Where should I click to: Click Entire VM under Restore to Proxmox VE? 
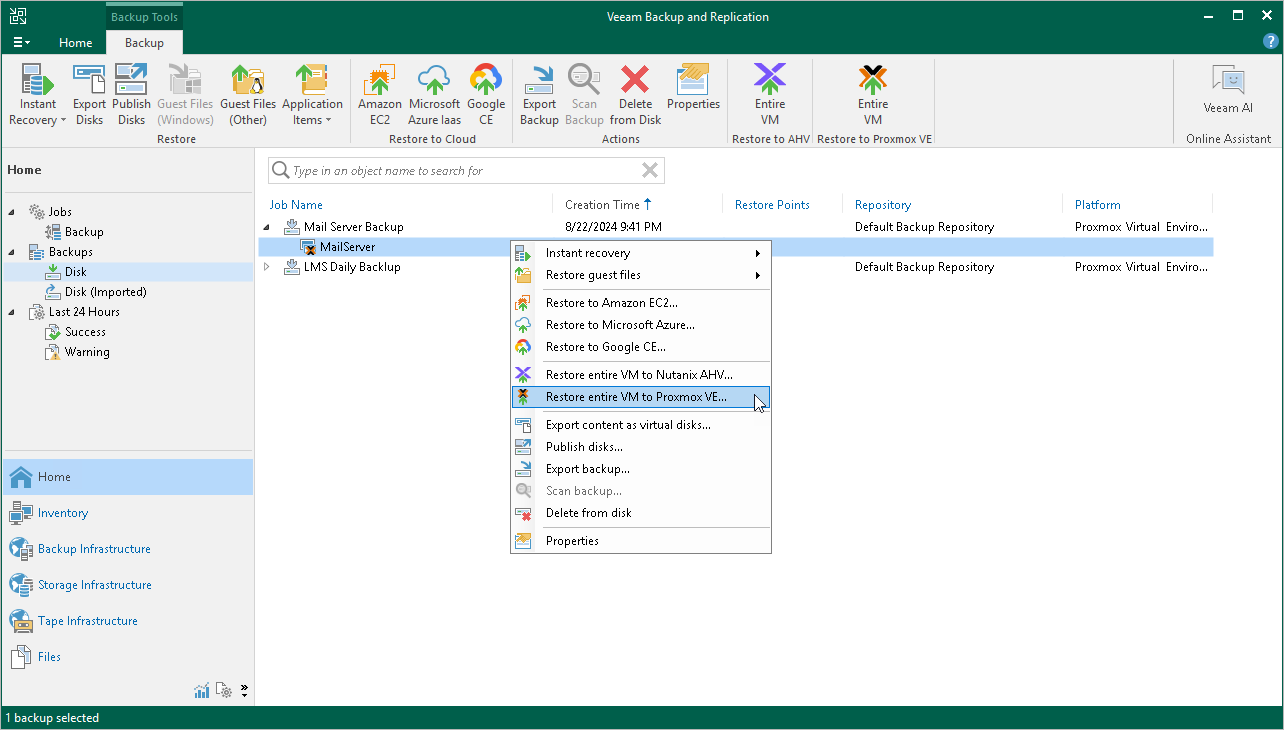click(873, 95)
